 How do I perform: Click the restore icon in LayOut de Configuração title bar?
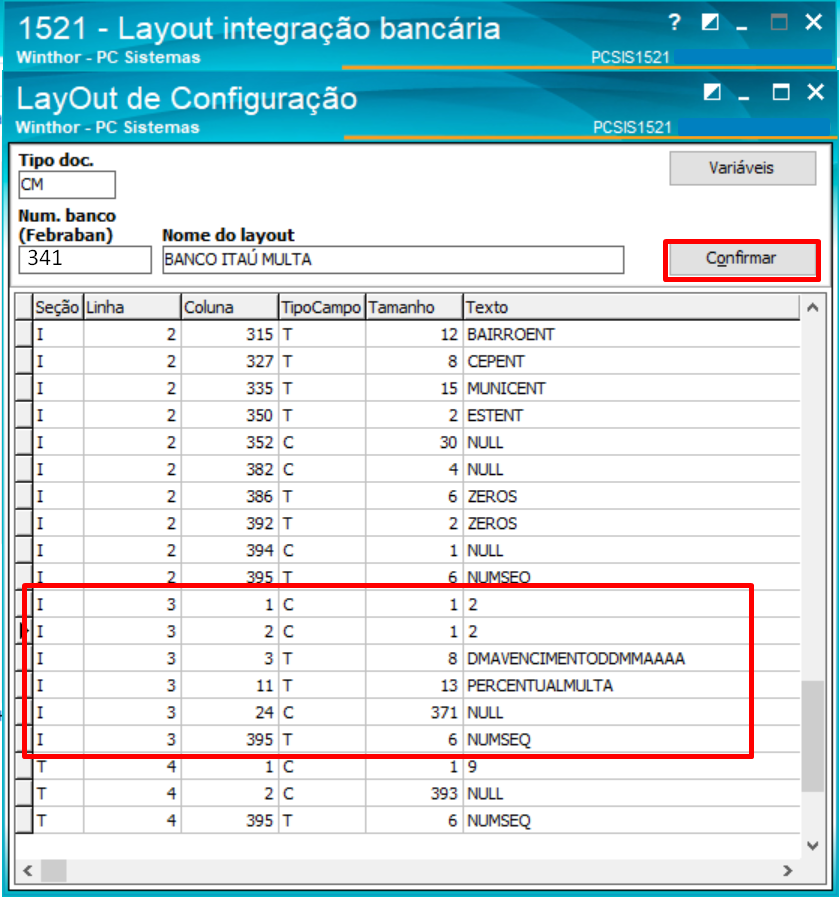pyautogui.click(x=712, y=92)
